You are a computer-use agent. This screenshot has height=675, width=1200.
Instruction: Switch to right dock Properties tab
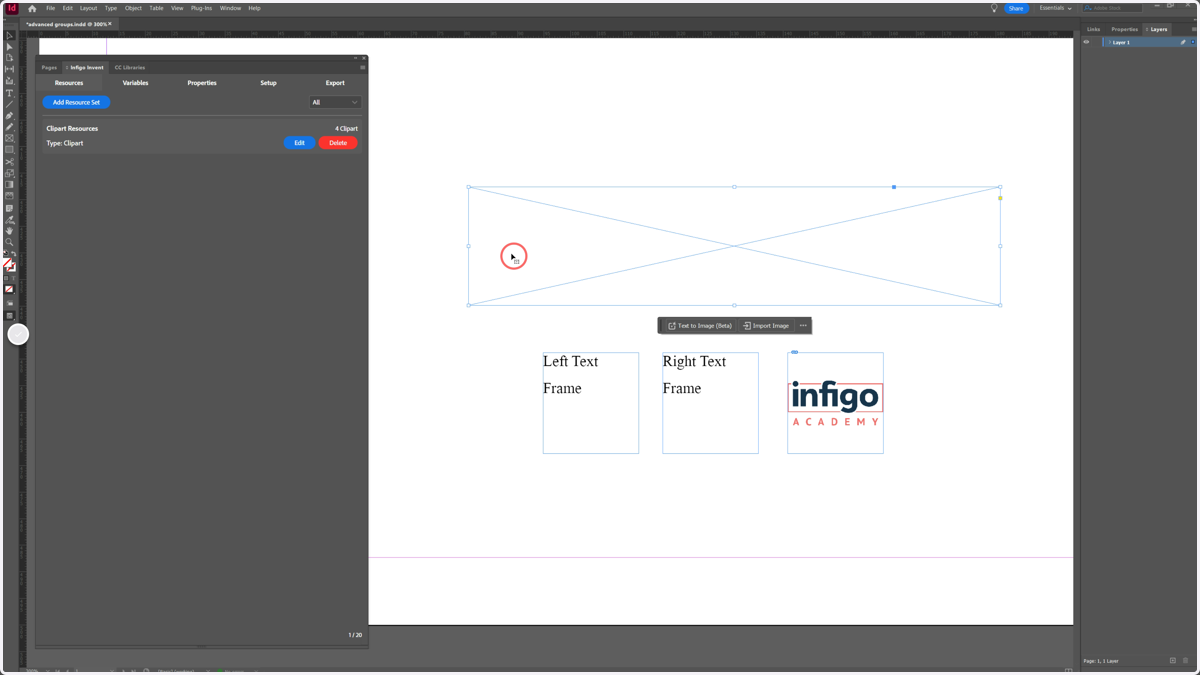pyautogui.click(x=1124, y=29)
